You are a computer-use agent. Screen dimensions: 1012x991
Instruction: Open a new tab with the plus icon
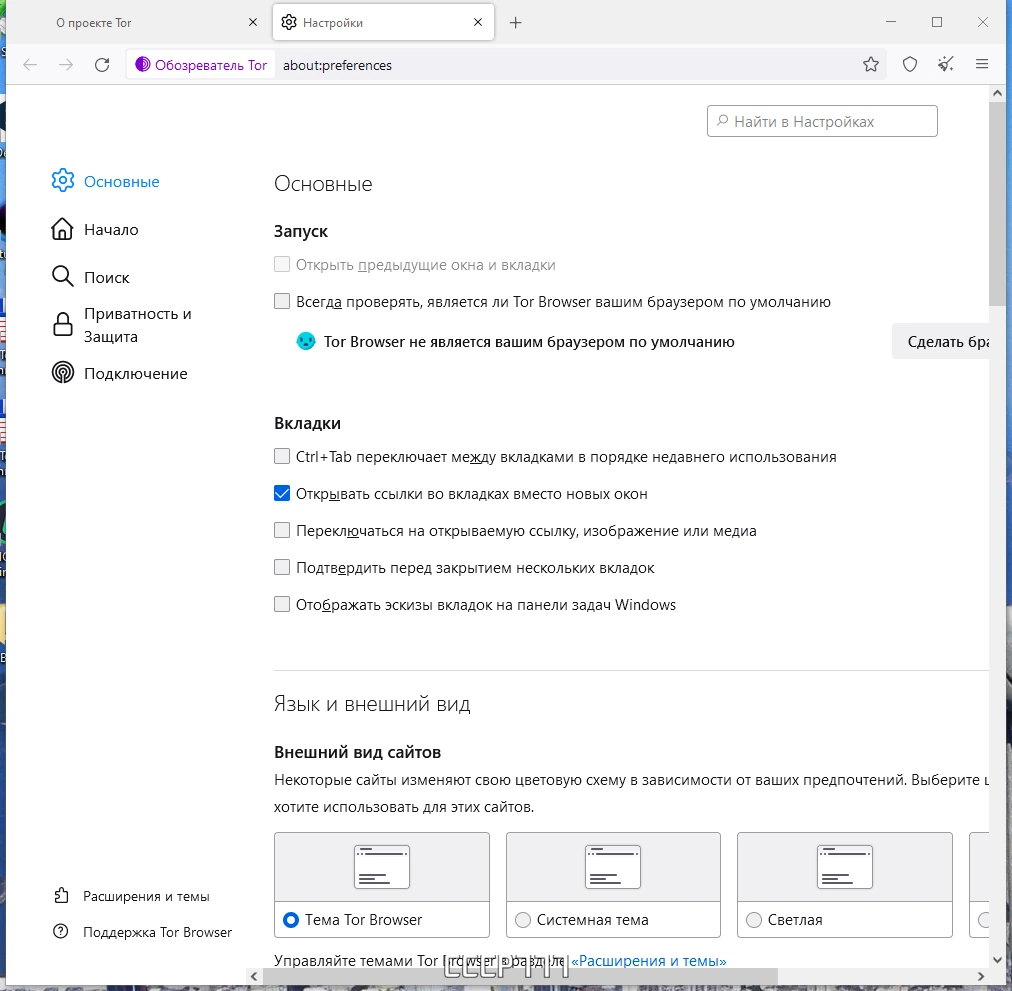pos(515,23)
